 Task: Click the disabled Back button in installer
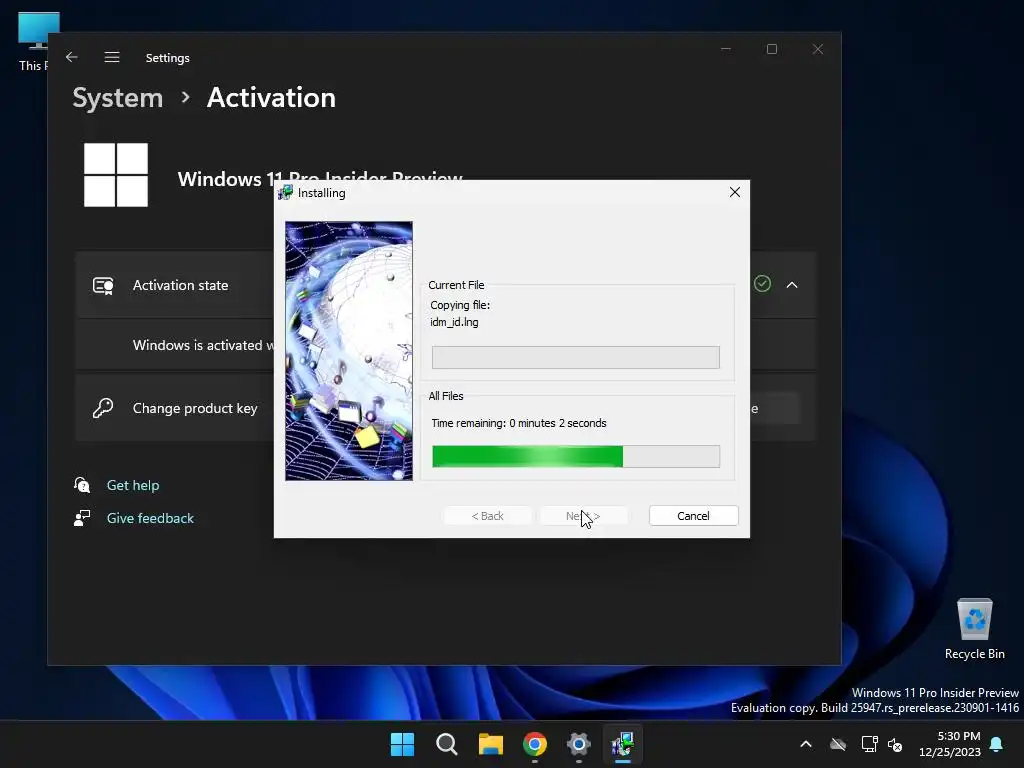pyautogui.click(x=487, y=515)
